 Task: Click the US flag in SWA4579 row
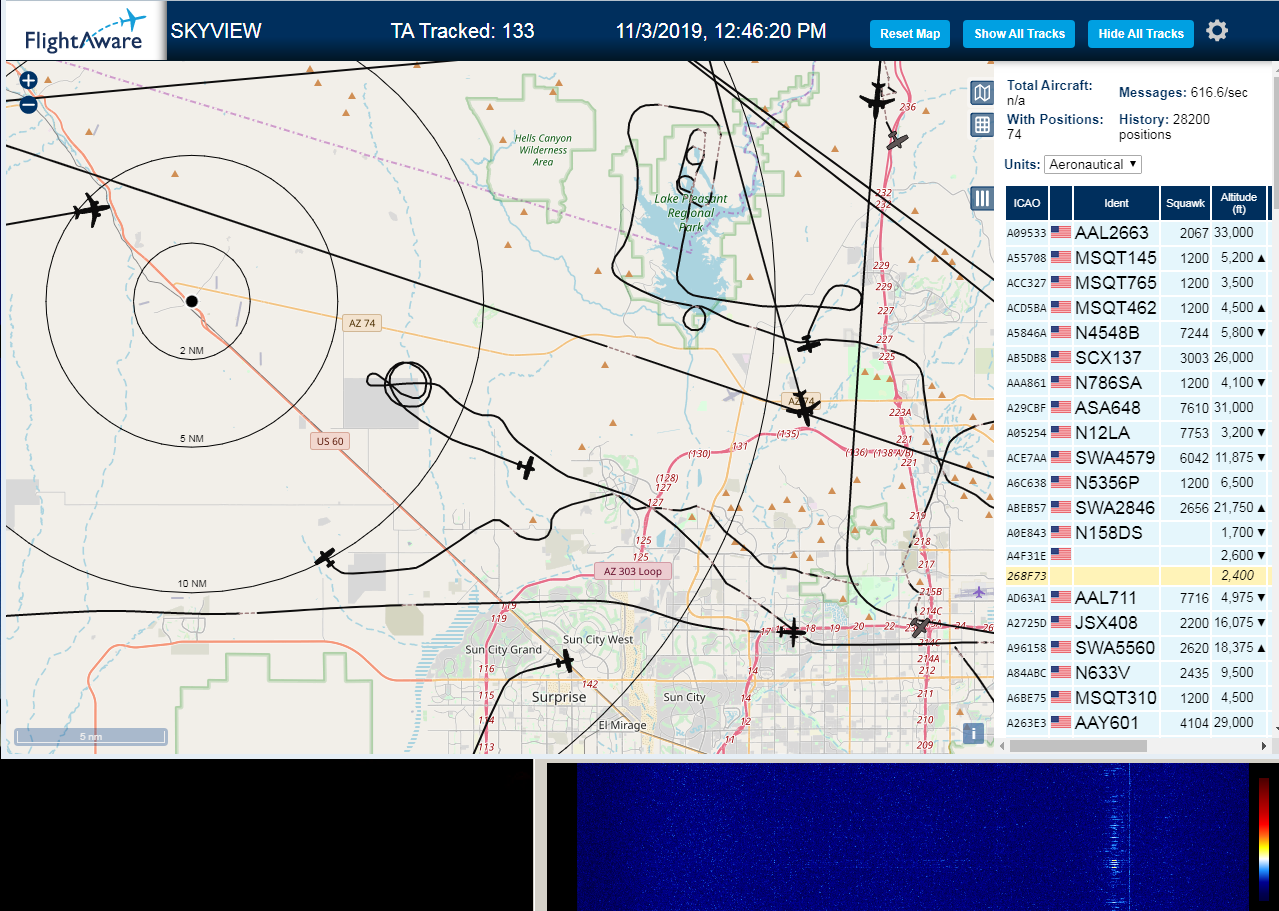(x=1061, y=457)
